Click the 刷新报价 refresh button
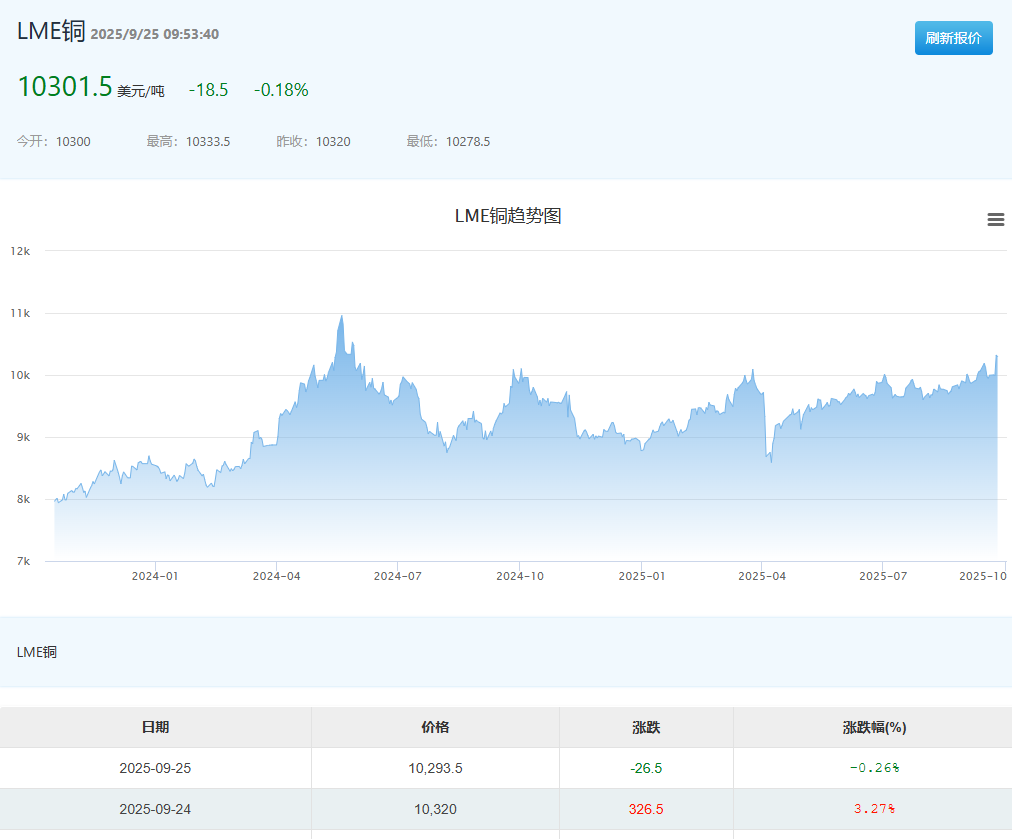 click(953, 37)
